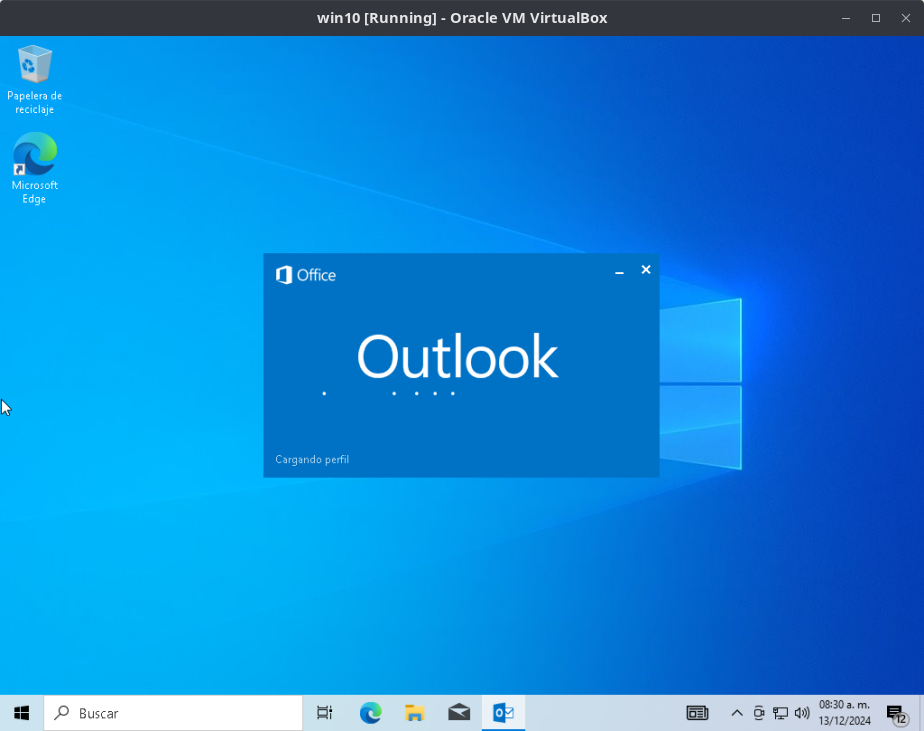Open network status in system tray
Screen dimensions: 924x731
coord(780,713)
